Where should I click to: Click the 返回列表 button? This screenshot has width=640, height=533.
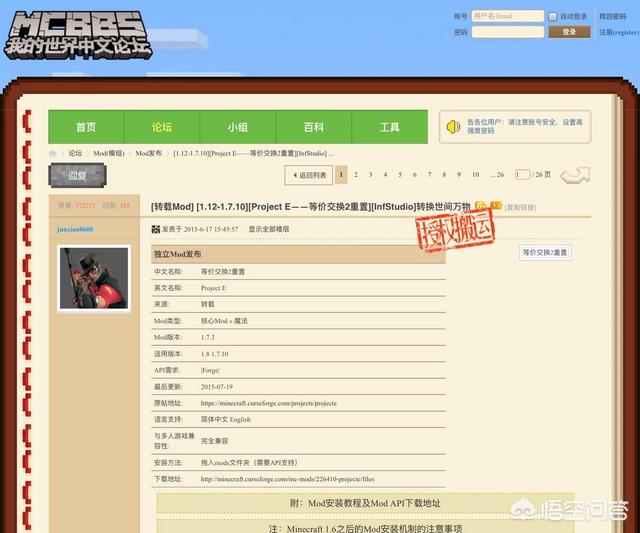(x=309, y=175)
